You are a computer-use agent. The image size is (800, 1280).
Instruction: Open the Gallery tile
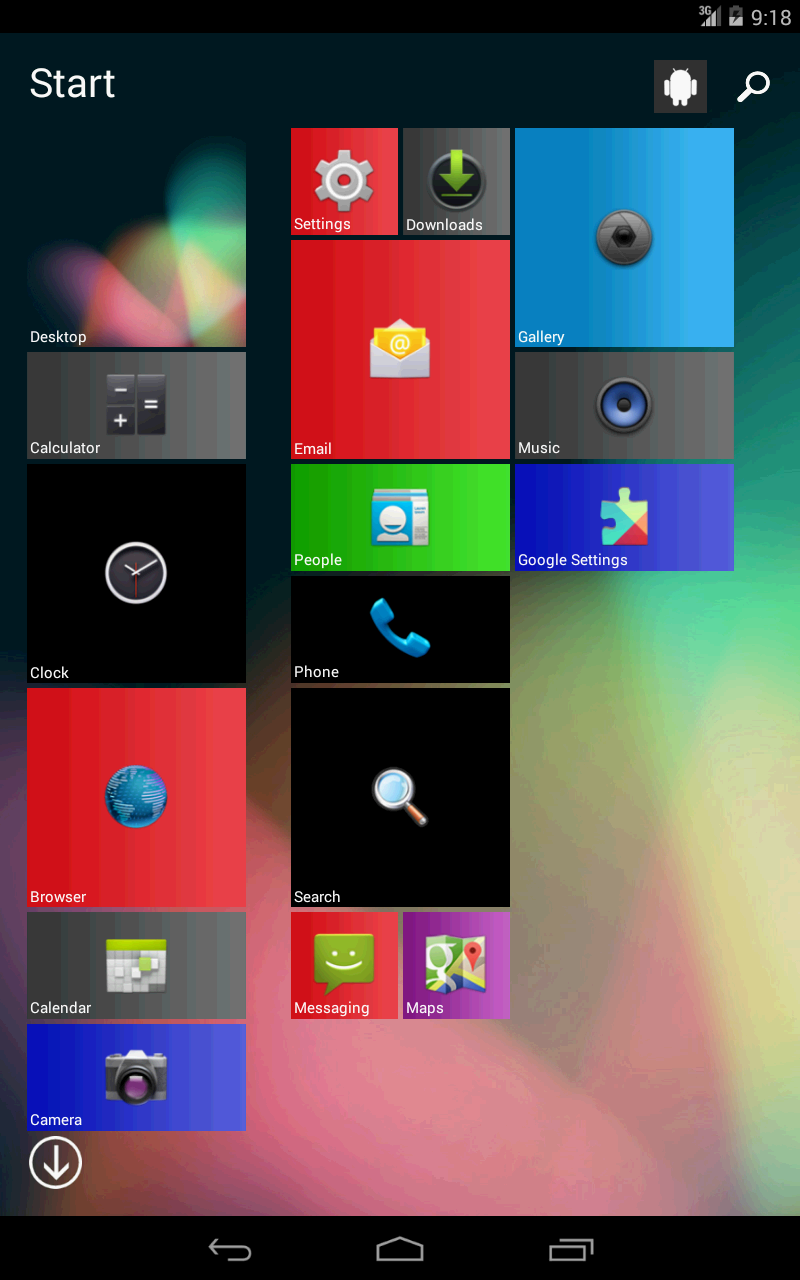click(624, 238)
